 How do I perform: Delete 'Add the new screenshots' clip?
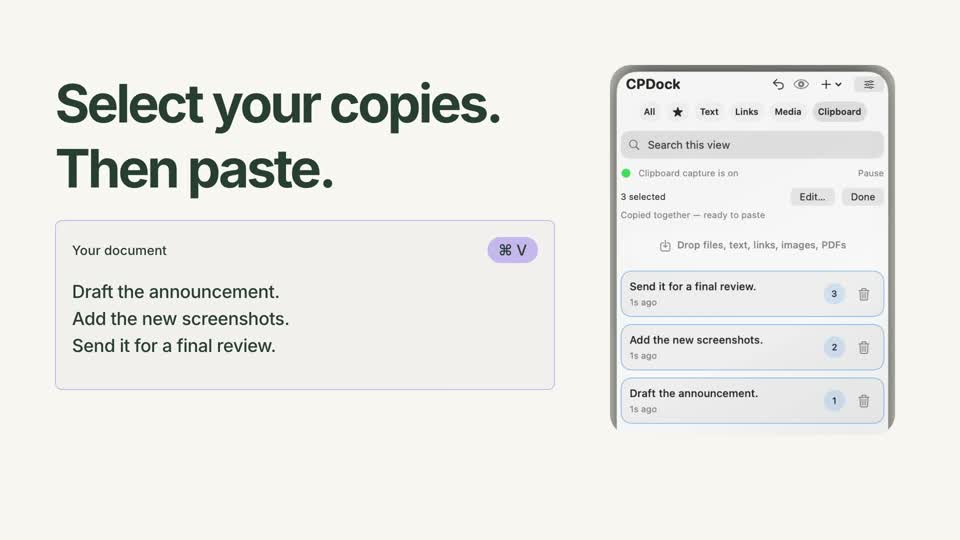tap(863, 348)
